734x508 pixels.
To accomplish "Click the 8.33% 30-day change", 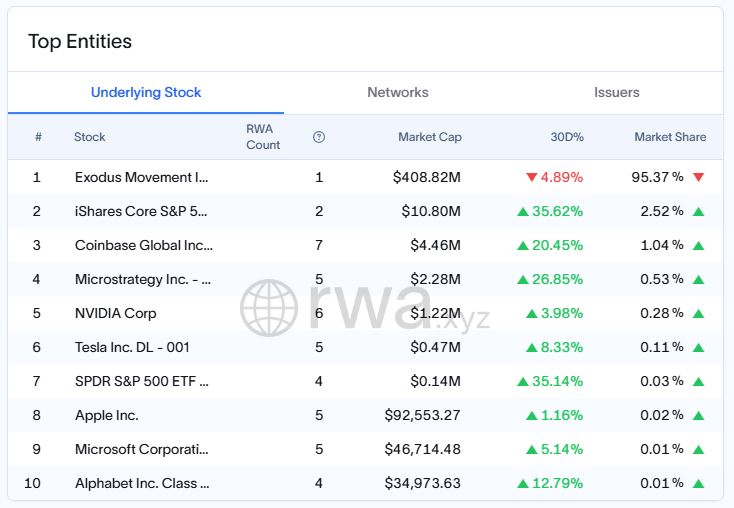I will 555,347.
